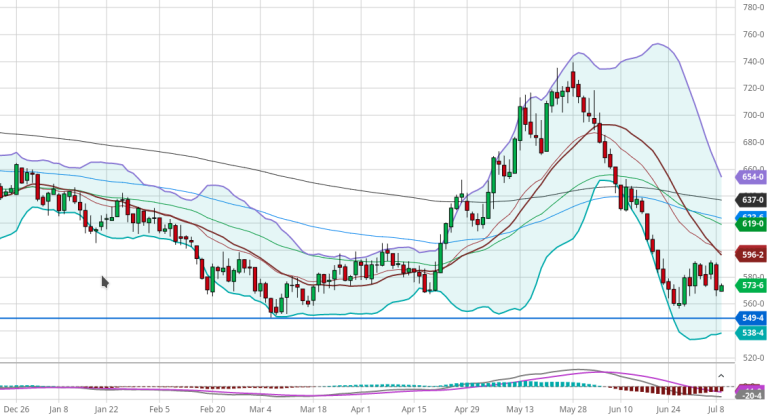
Task: Select the blue 549-4 horizontal line price tag
Action: pos(750,318)
